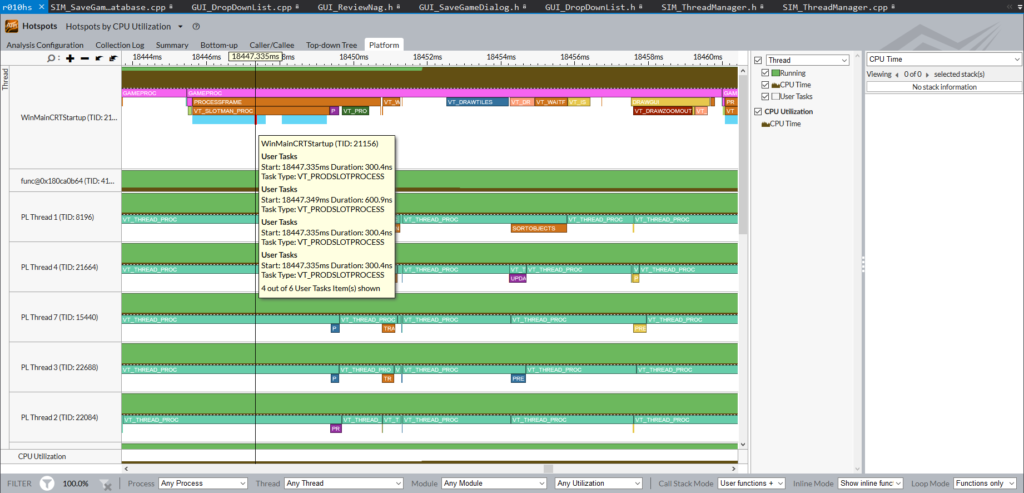
Task: Switch to Caller/Callee tab
Action: 272,45
